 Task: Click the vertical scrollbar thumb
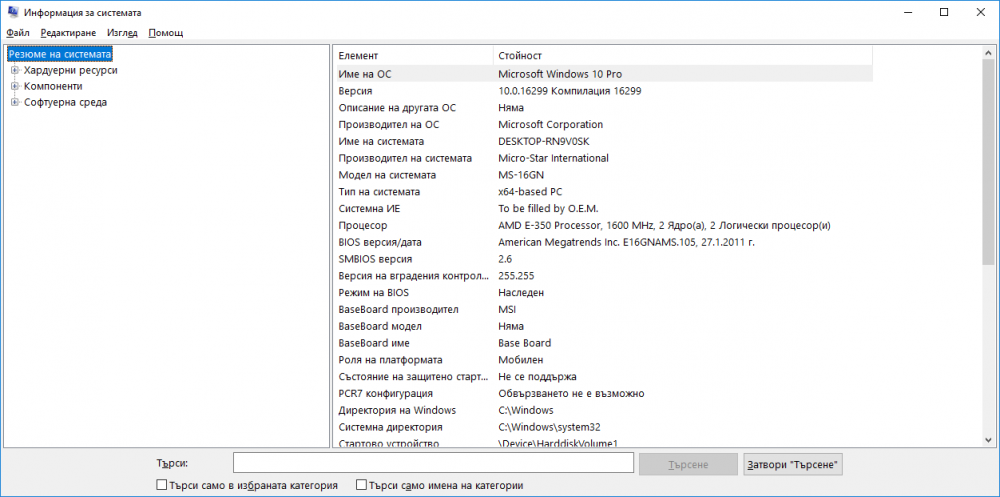(x=988, y=162)
